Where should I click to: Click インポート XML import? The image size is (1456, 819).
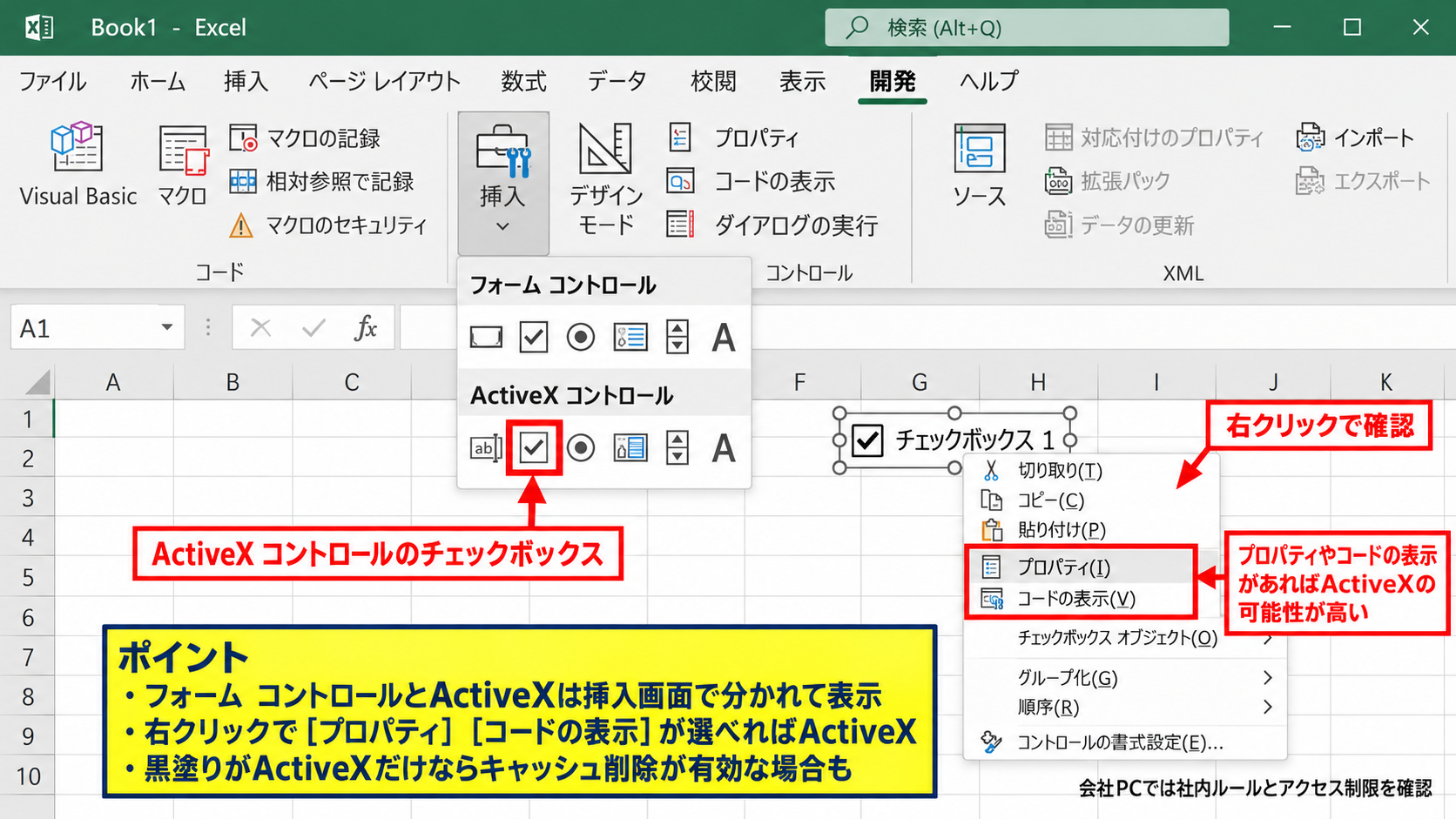tap(1355, 138)
